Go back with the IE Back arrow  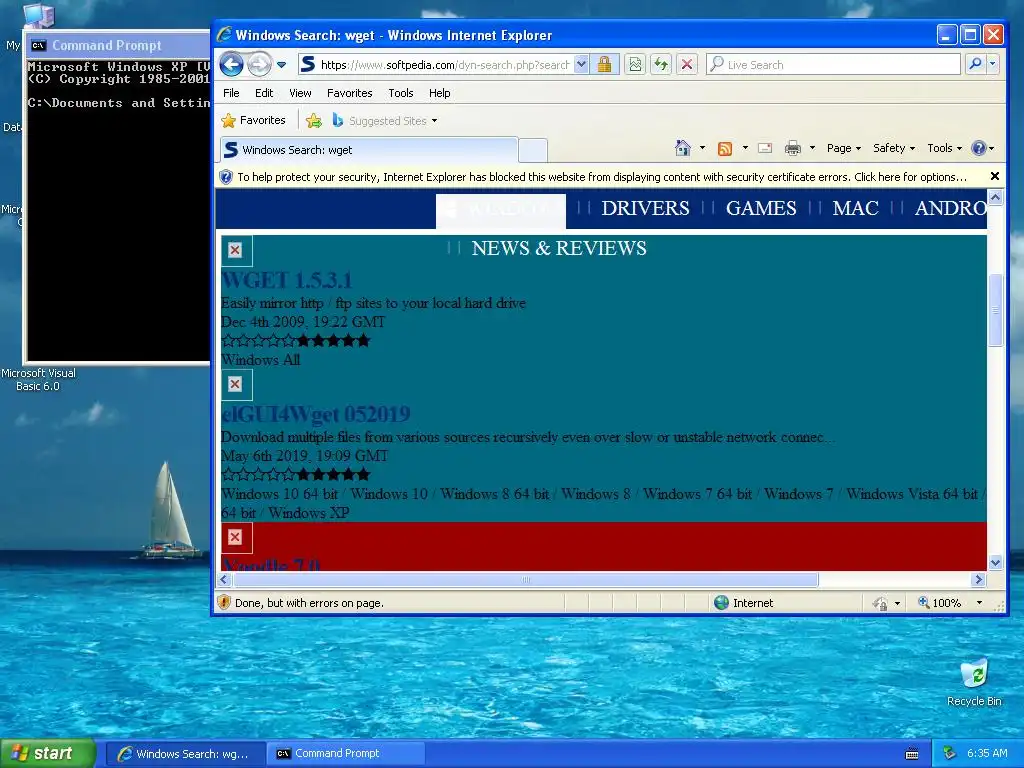pos(231,64)
